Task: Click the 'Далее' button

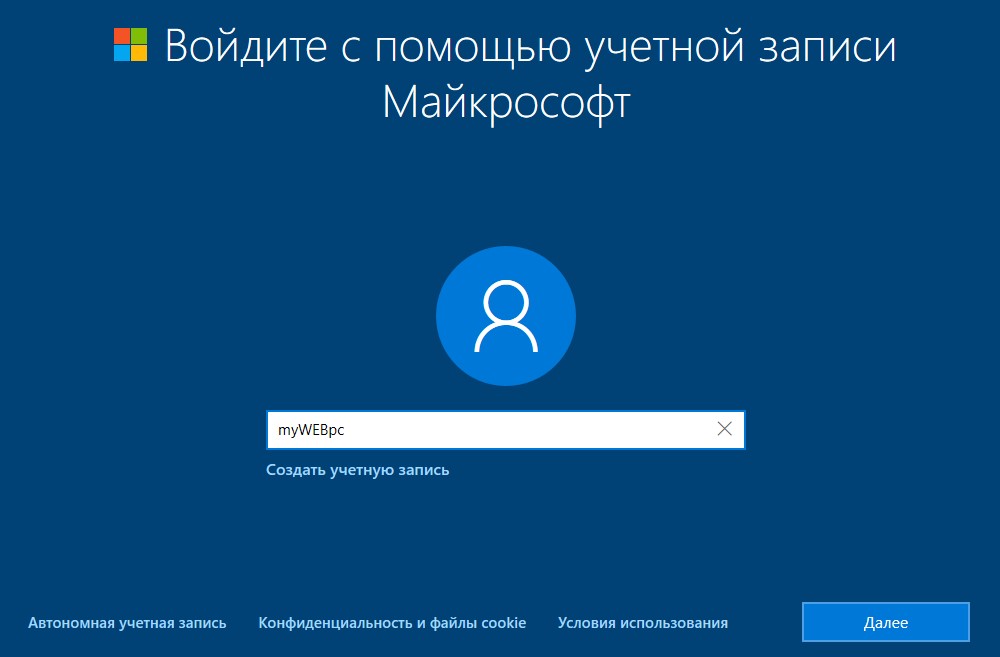Action: pos(886,622)
